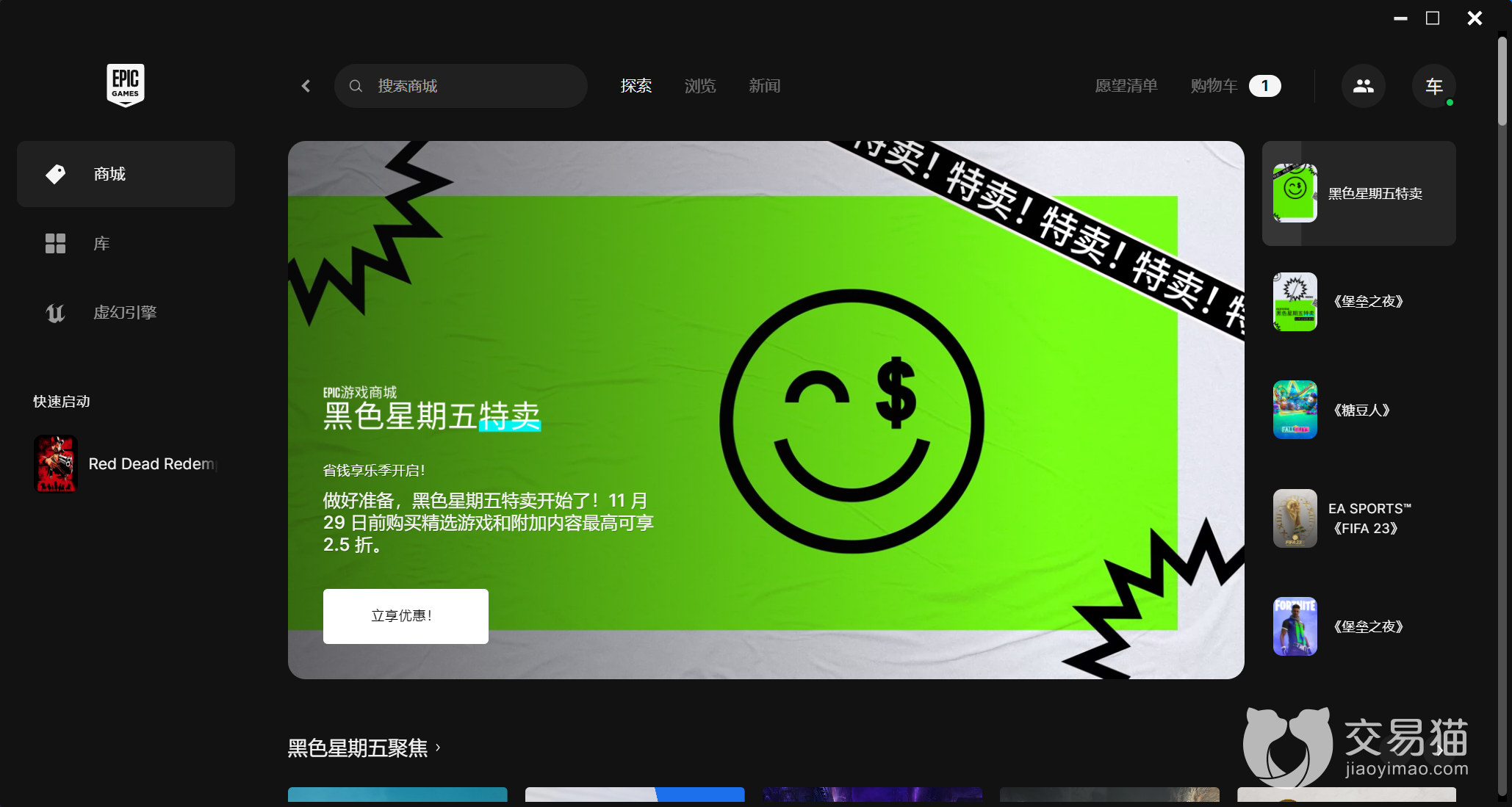Expand the 黑色星期五聚焦 section chevron
The image size is (1512, 807).
click(438, 747)
